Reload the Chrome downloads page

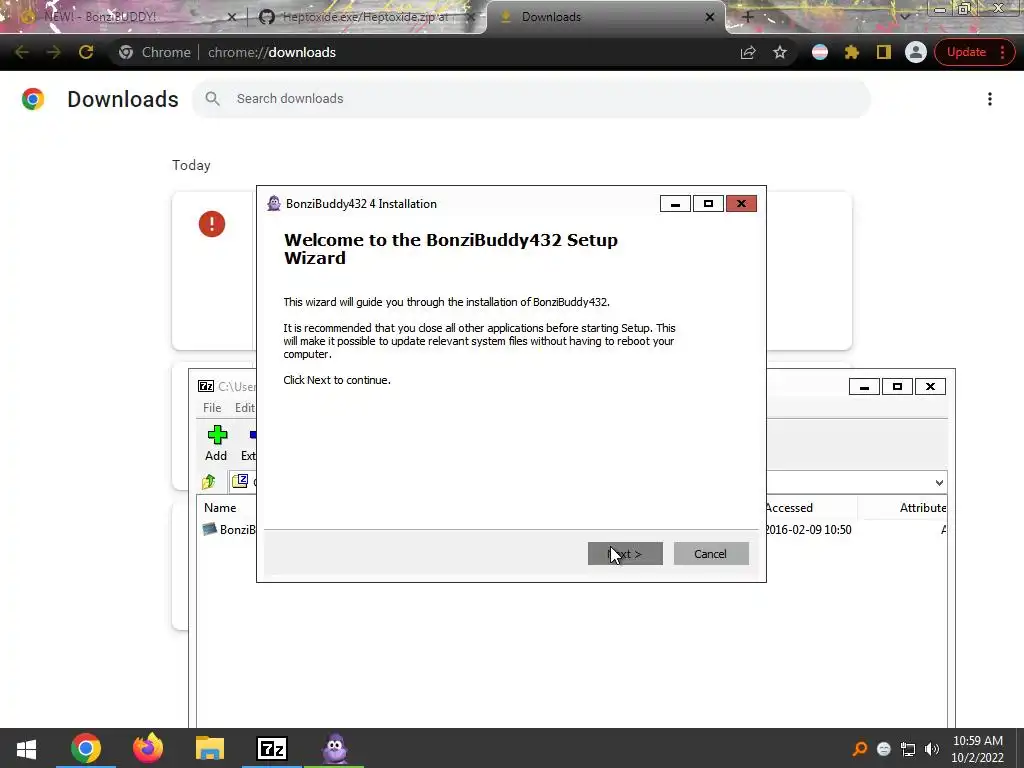coord(86,52)
